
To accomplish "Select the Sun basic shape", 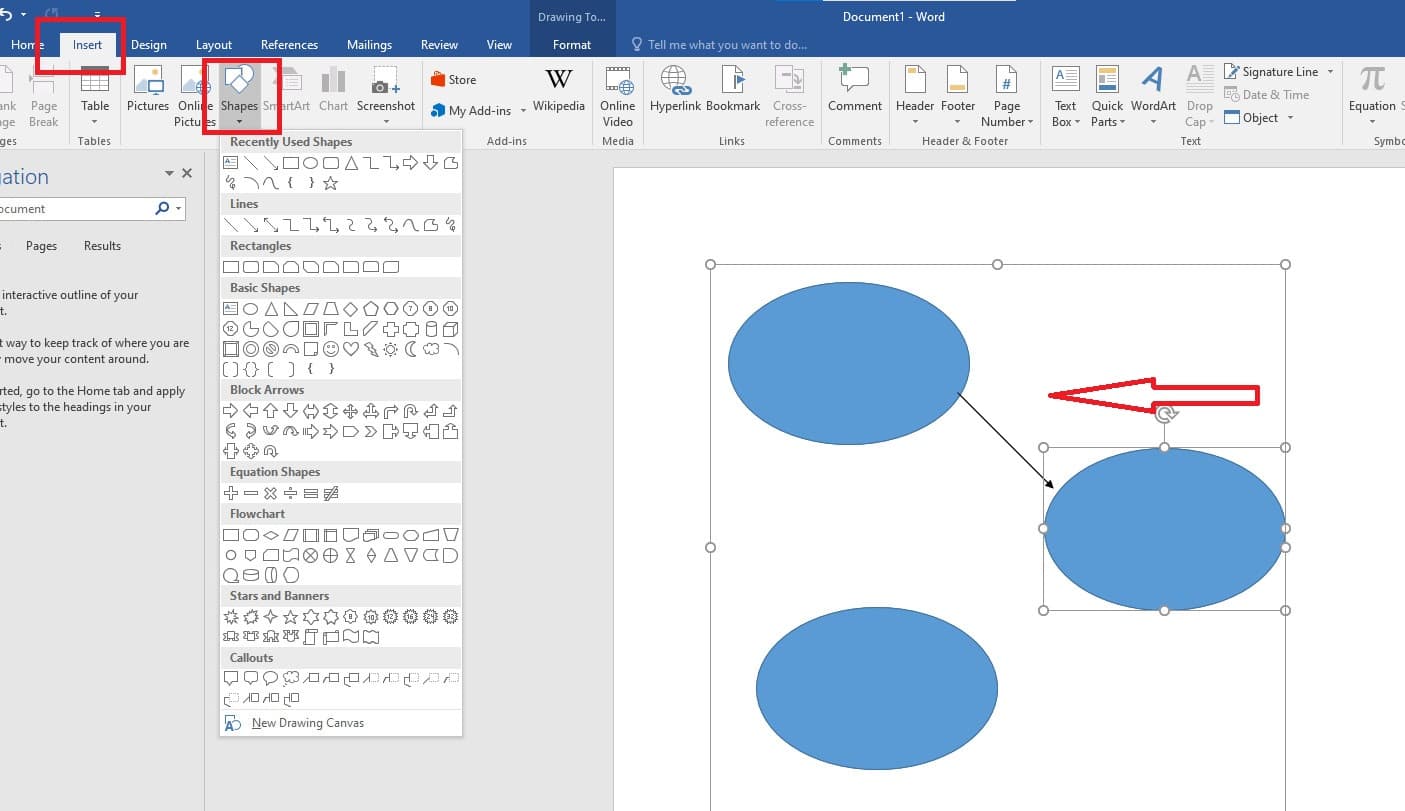I will [x=390, y=349].
